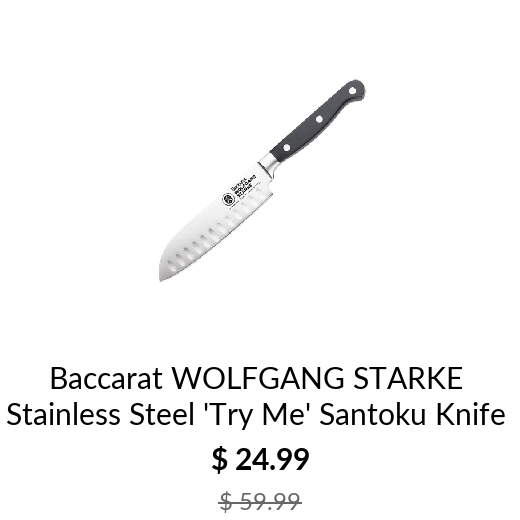Click the steel bolster between handle and blade

[269, 163]
